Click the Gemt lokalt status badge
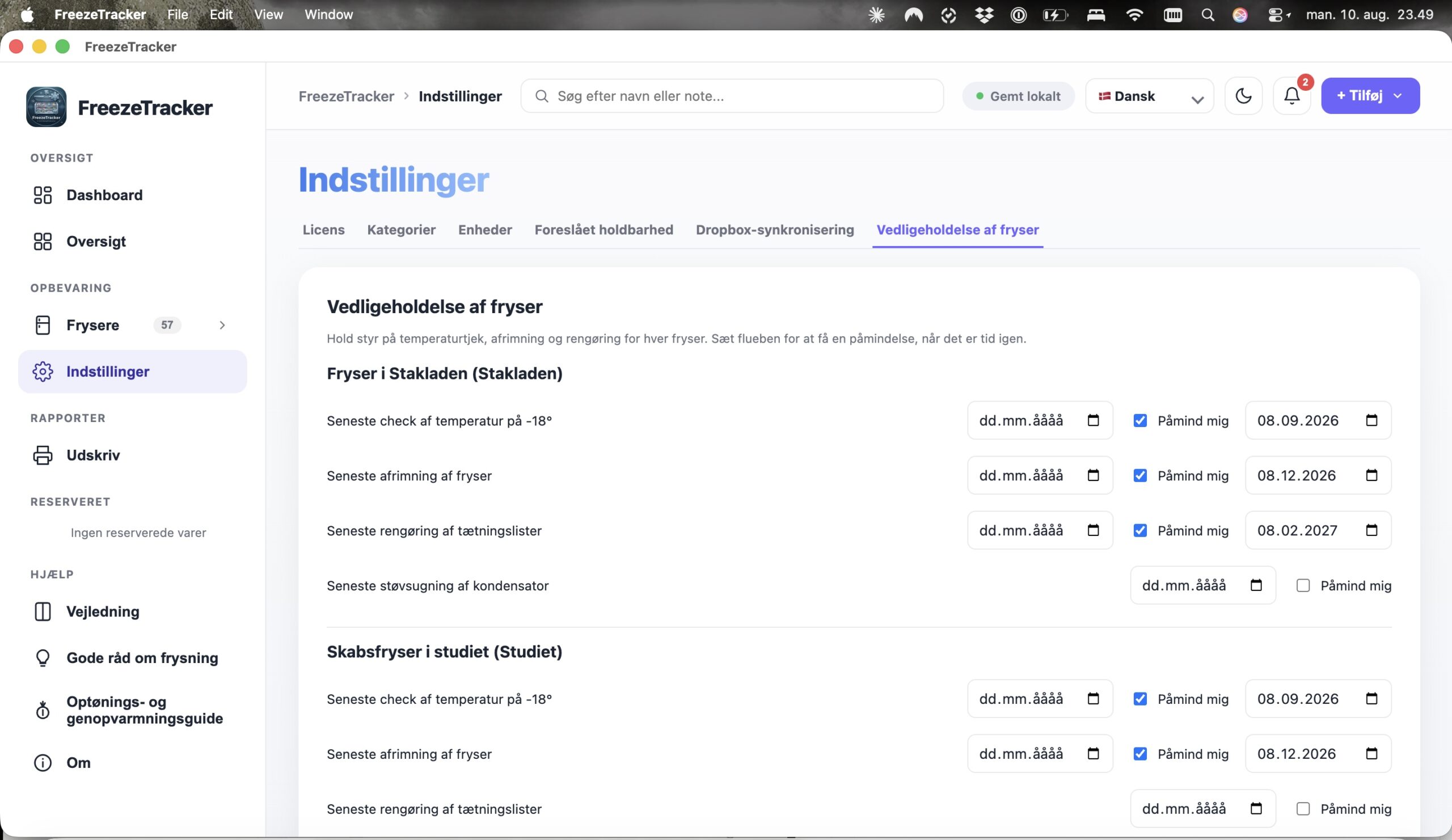This screenshot has width=1452, height=840. [1018, 96]
